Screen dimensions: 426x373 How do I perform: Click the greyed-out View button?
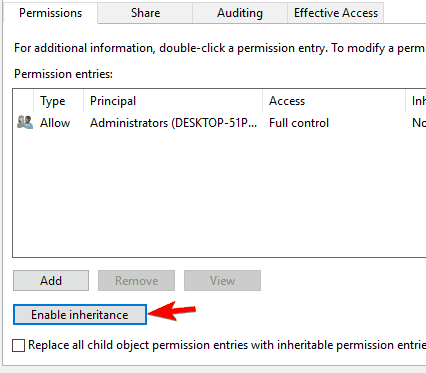point(222,280)
